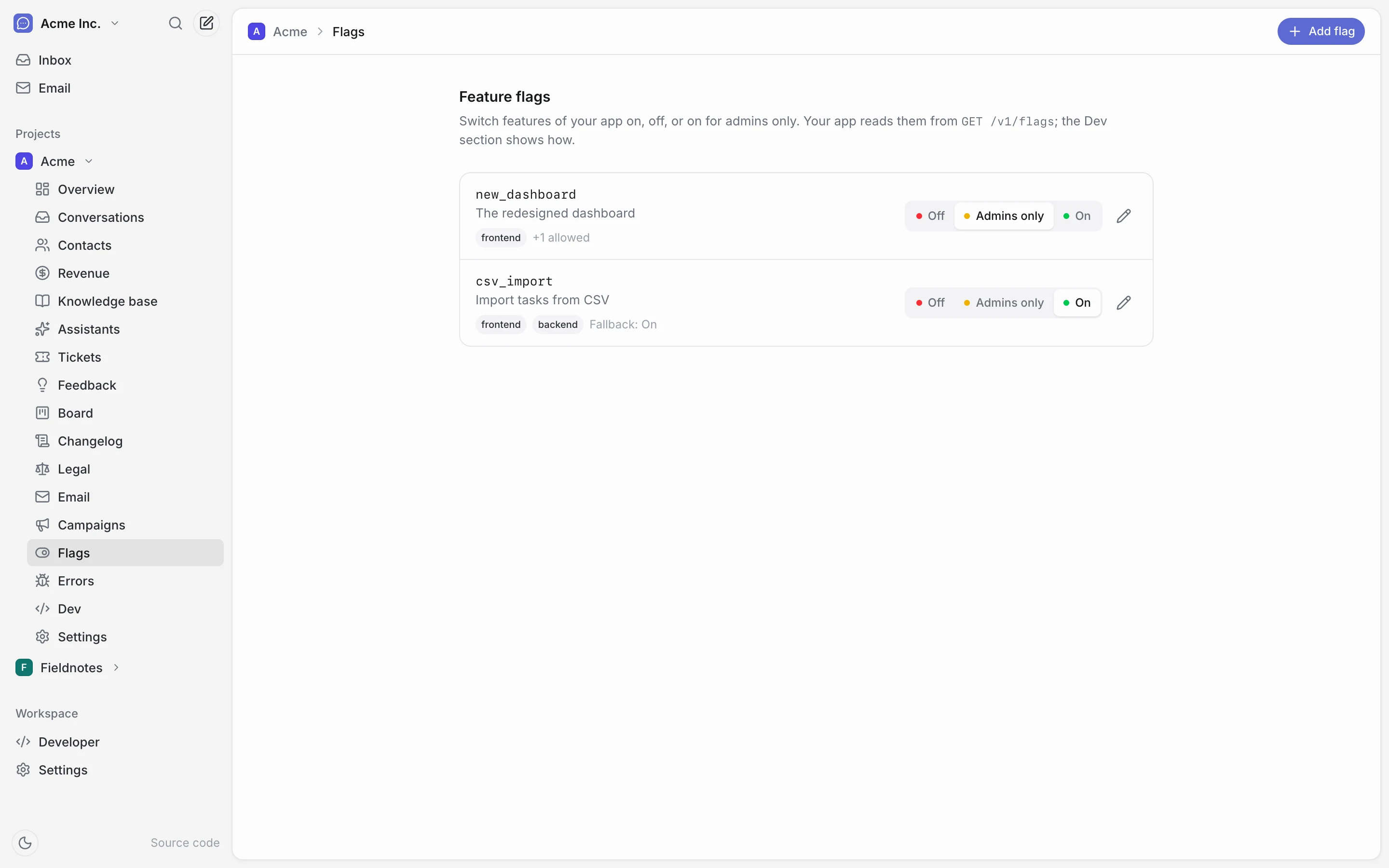This screenshot has height=868, width=1389.
Task: Open Acme project Settings
Action: click(x=125, y=637)
